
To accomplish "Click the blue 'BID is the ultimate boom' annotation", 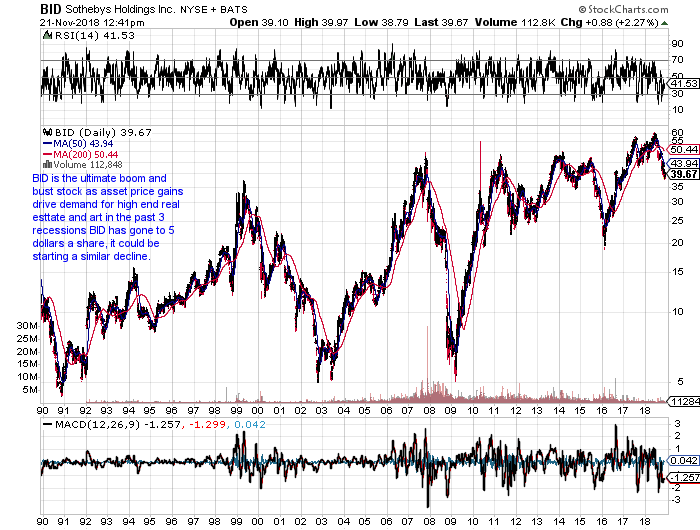I will (108, 217).
